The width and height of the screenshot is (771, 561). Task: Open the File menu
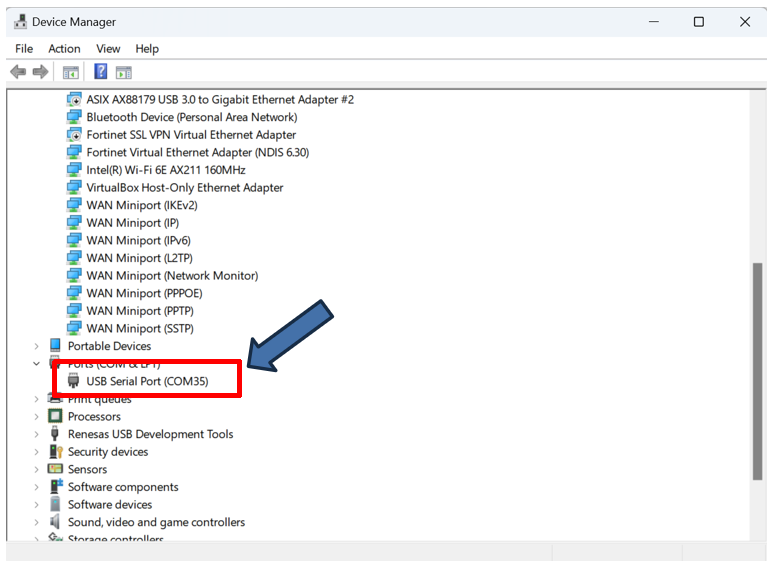coord(24,49)
